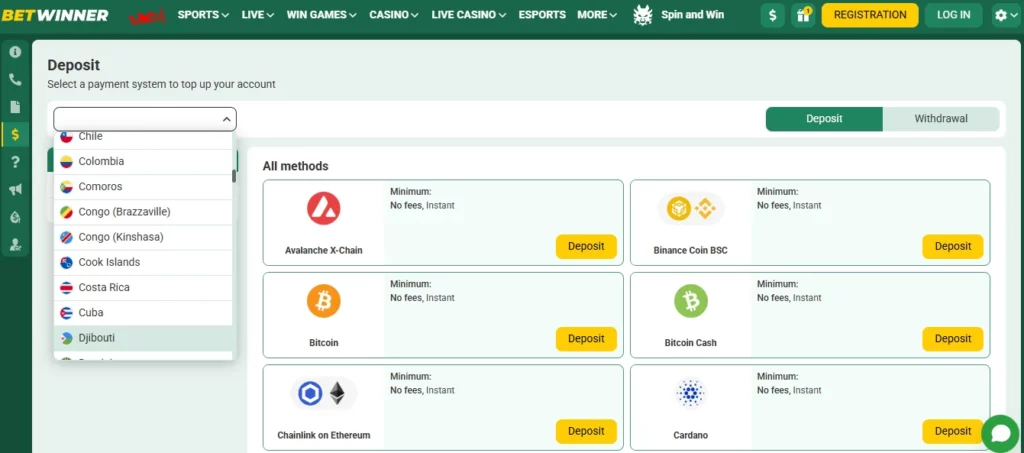Open the megaphone promotions sidebar icon

pos(15,189)
